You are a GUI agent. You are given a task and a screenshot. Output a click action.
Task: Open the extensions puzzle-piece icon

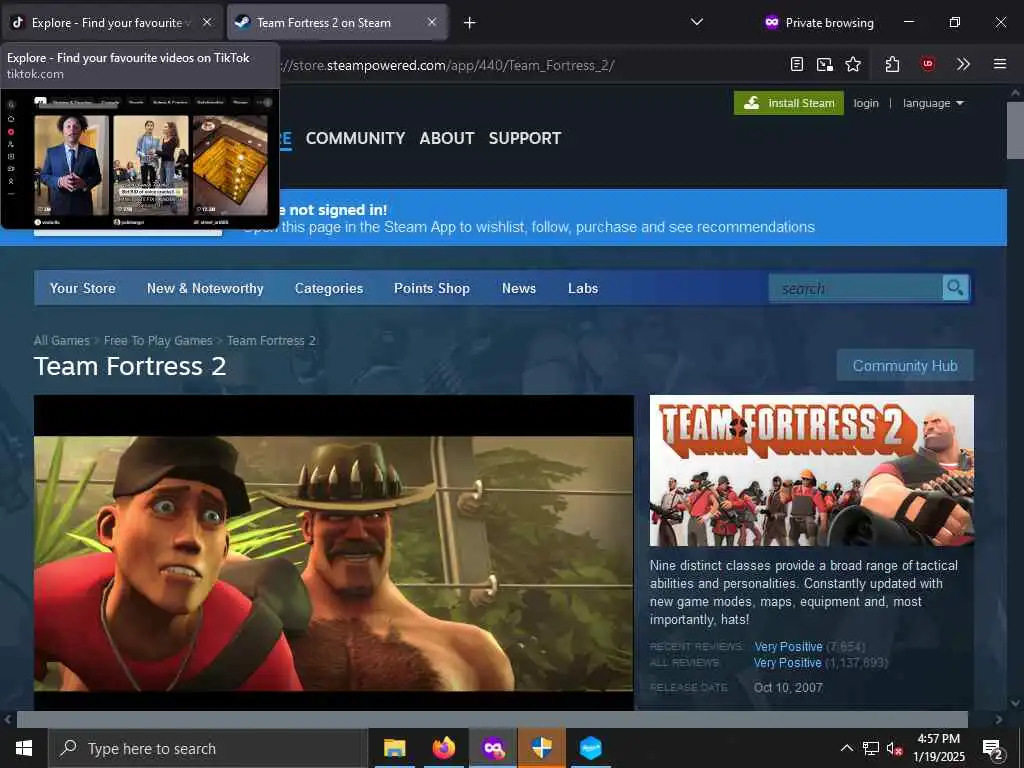(x=893, y=64)
